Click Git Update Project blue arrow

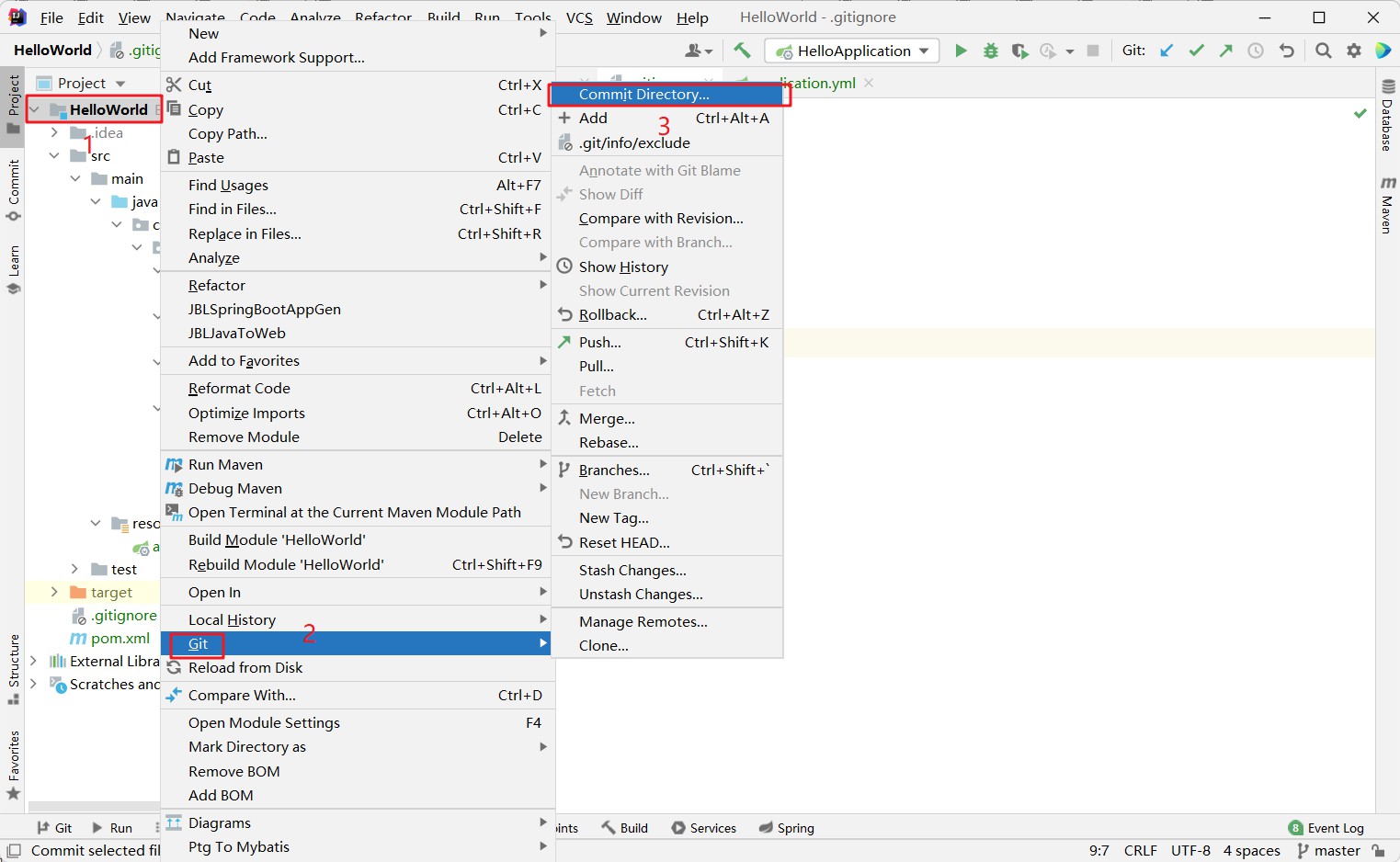tap(1167, 51)
